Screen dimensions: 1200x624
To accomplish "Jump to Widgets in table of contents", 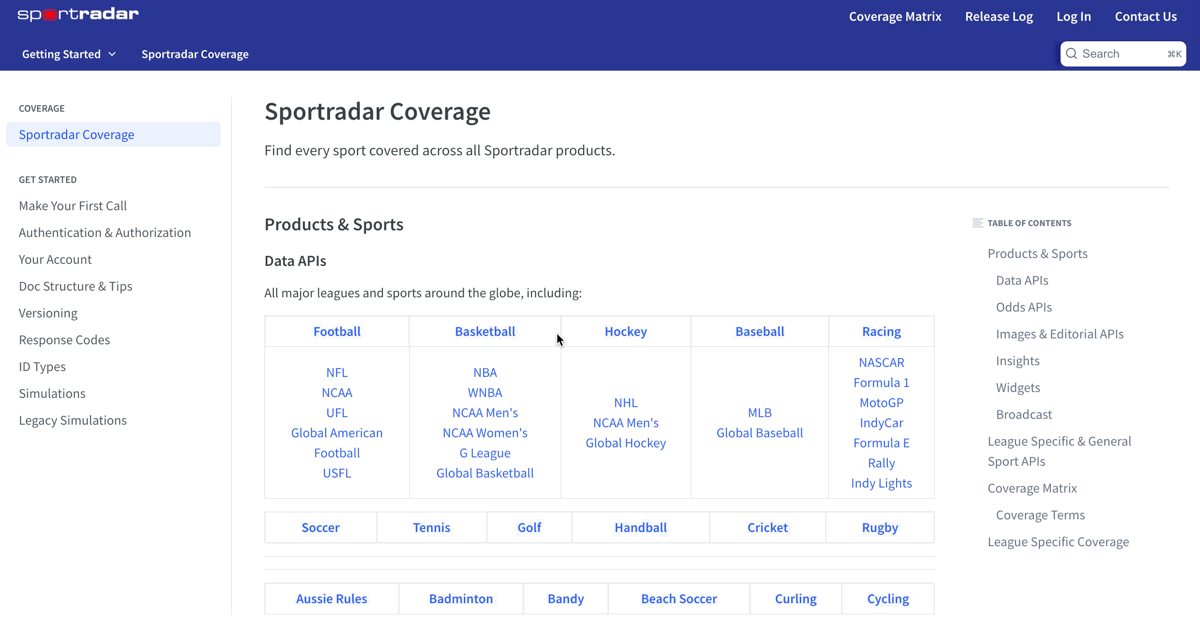I will tap(1018, 387).
